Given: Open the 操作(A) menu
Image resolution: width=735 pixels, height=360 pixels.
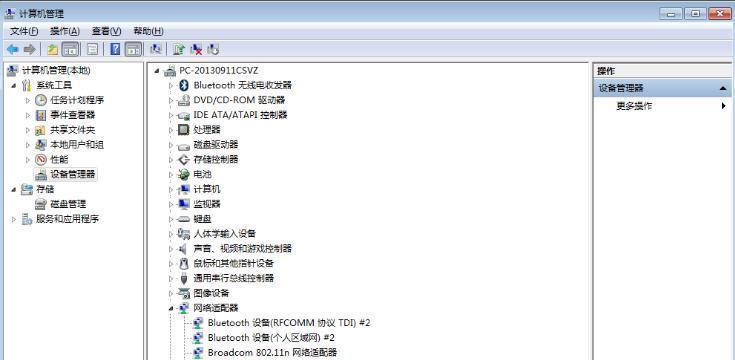Looking at the screenshot, I should [65, 31].
